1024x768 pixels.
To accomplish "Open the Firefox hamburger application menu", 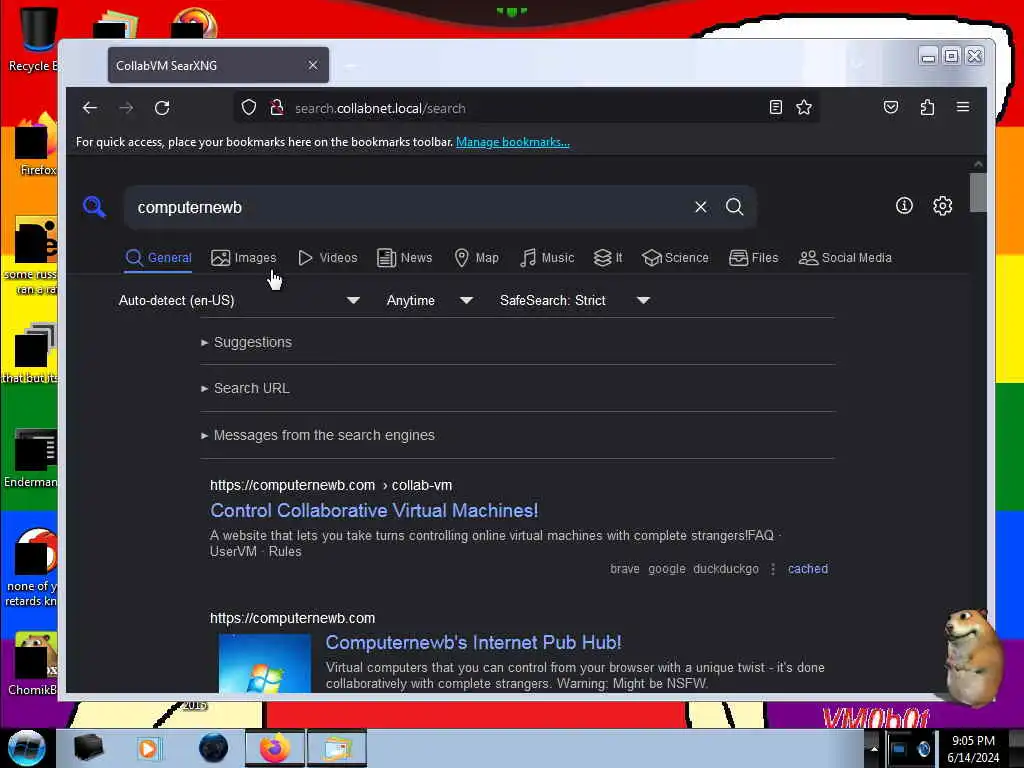I will pyautogui.click(x=963, y=107).
